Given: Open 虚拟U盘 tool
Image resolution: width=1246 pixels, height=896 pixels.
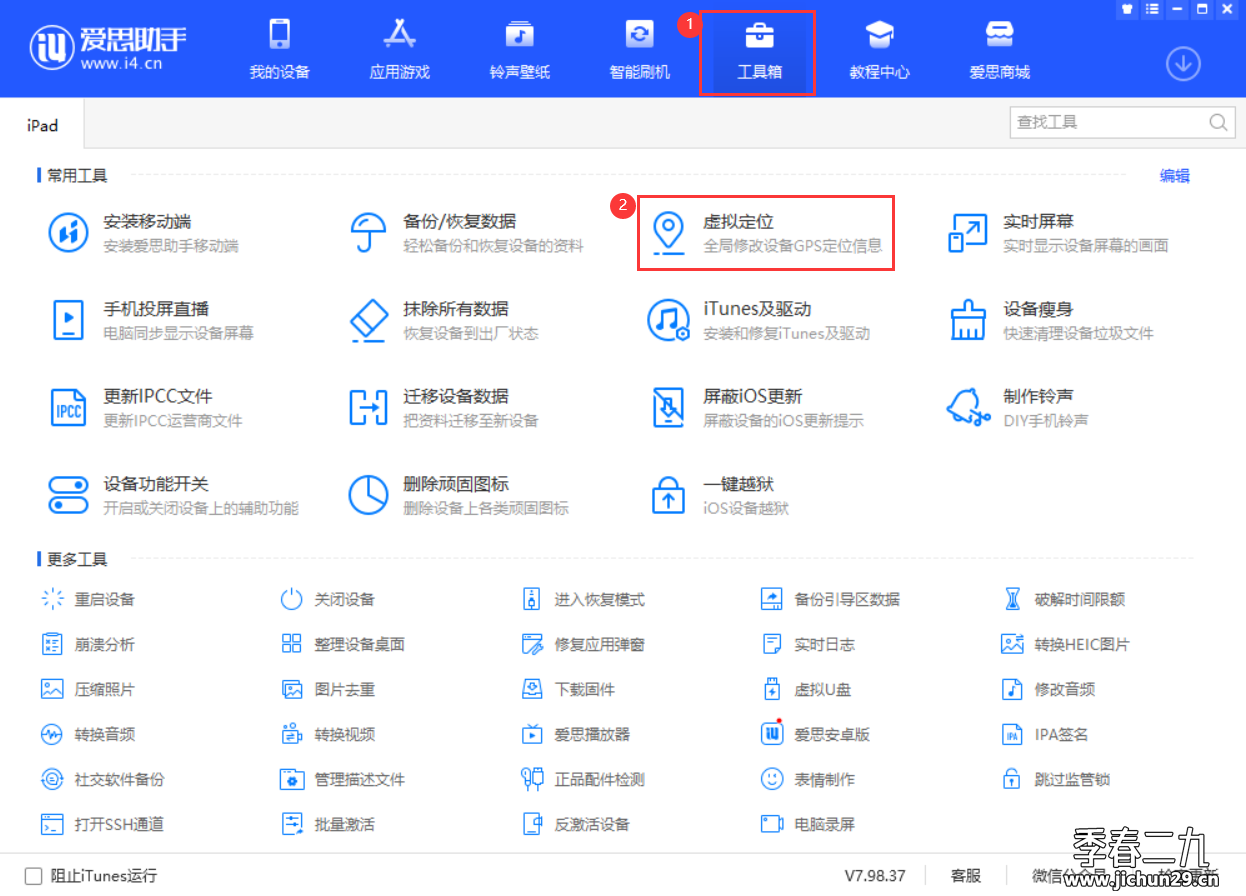Looking at the screenshot, I should (x=806, y=689).
